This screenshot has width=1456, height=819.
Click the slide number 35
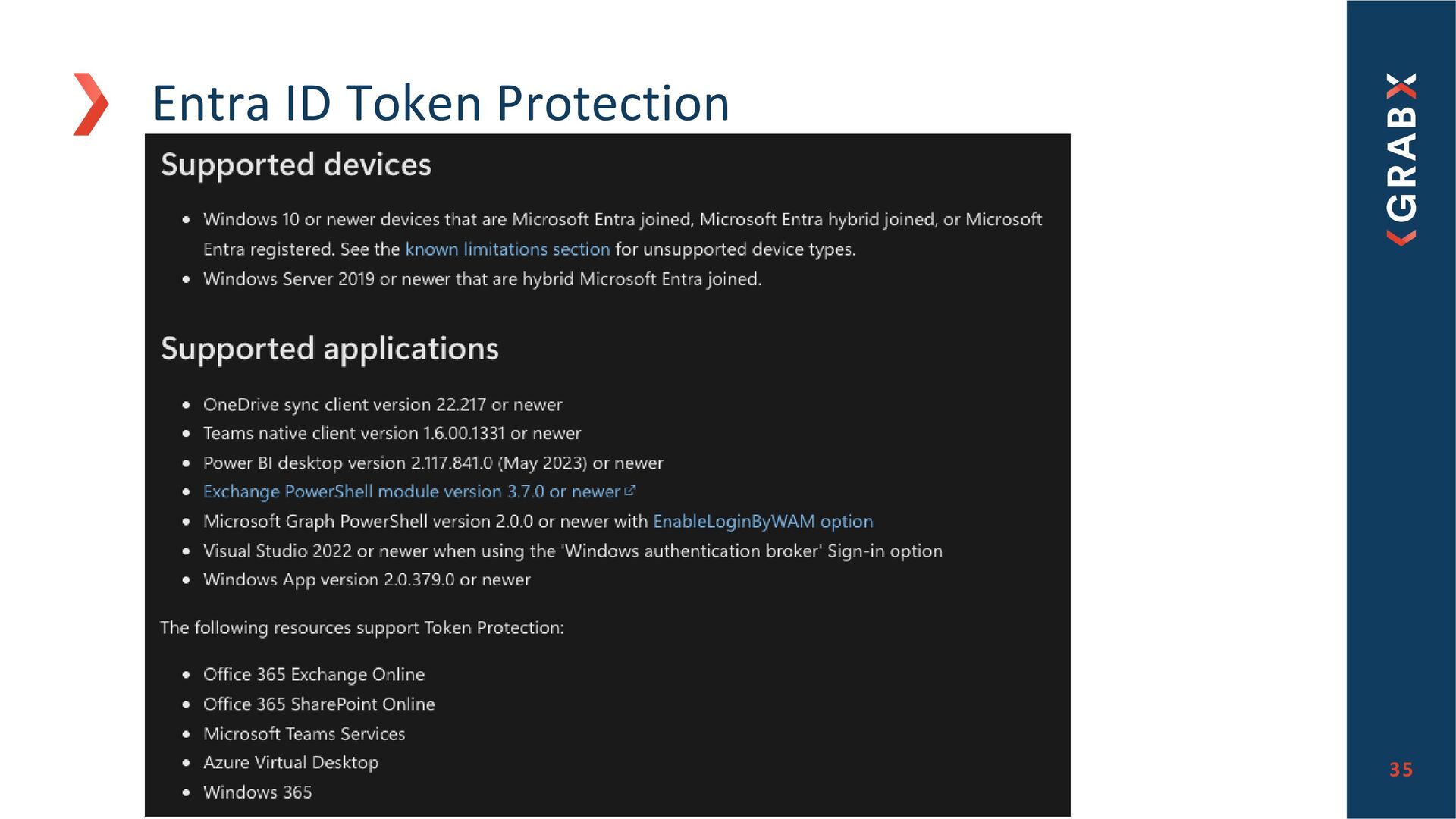[x=1401, y=770]
